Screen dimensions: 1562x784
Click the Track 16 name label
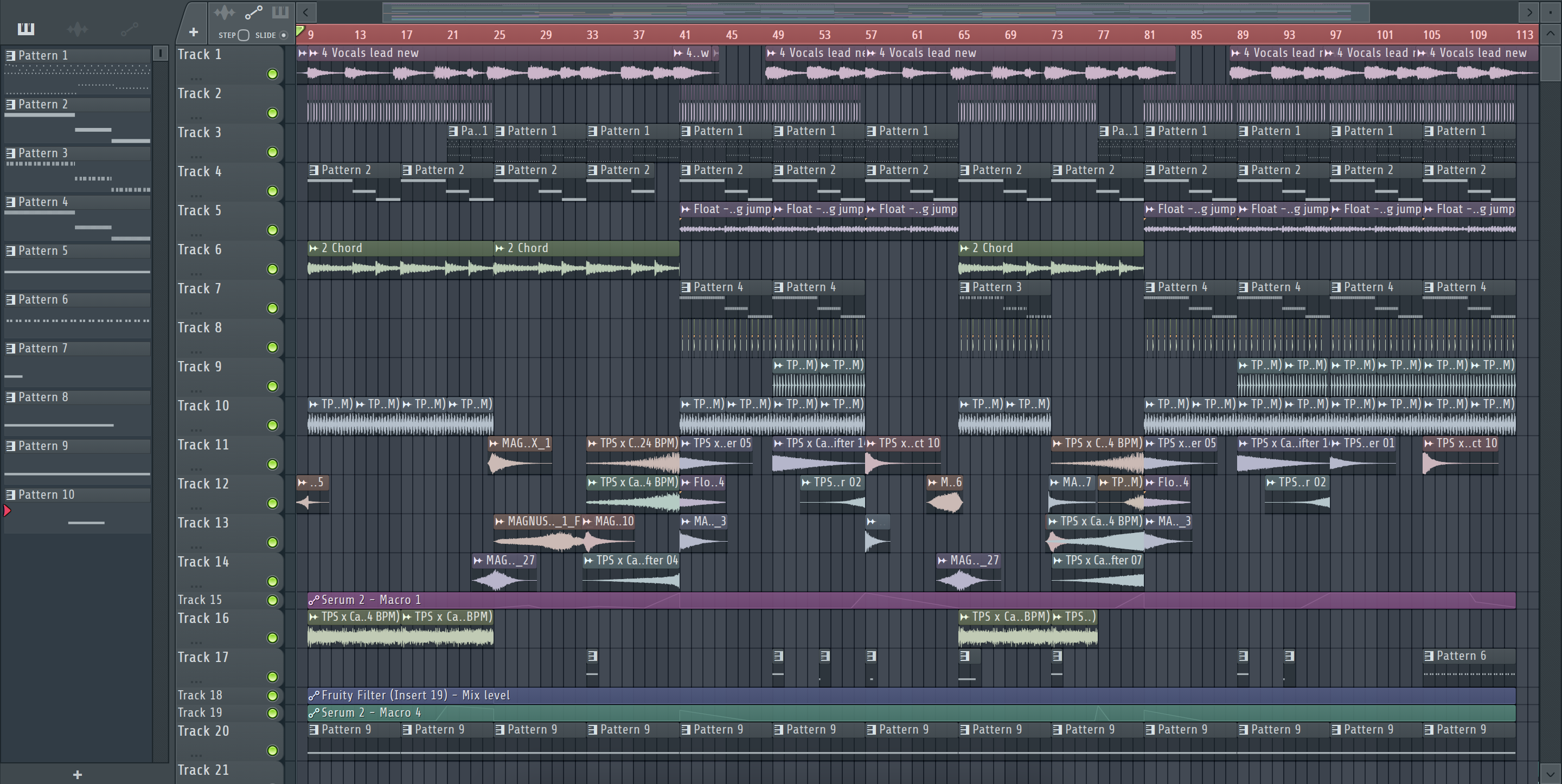coord(203,618)
